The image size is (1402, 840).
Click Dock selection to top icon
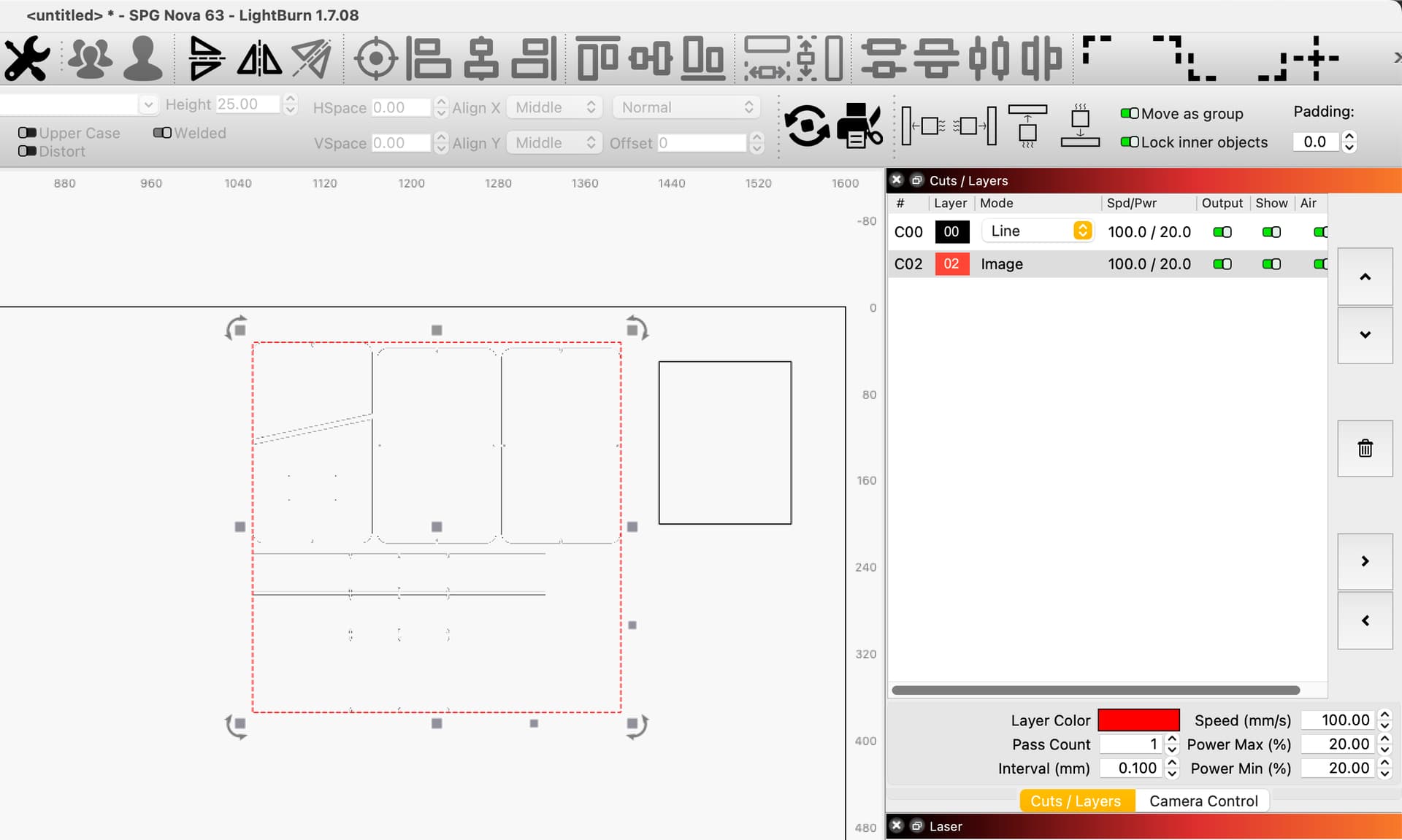pyautogui.click(x=1027, y=126)
